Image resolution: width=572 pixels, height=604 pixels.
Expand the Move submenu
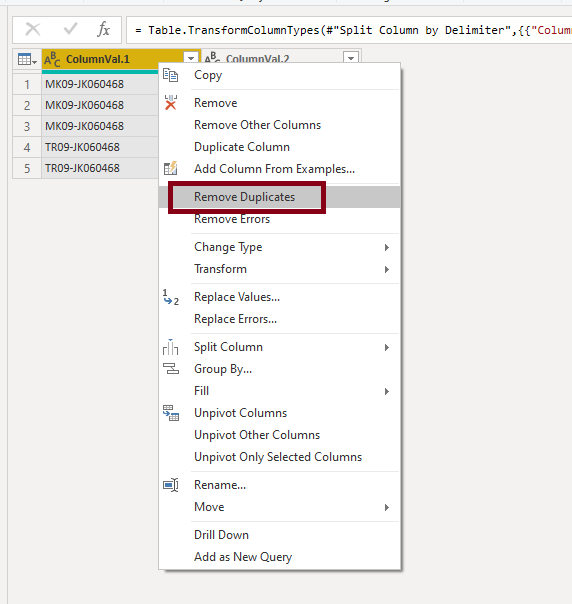pos(387,507)
